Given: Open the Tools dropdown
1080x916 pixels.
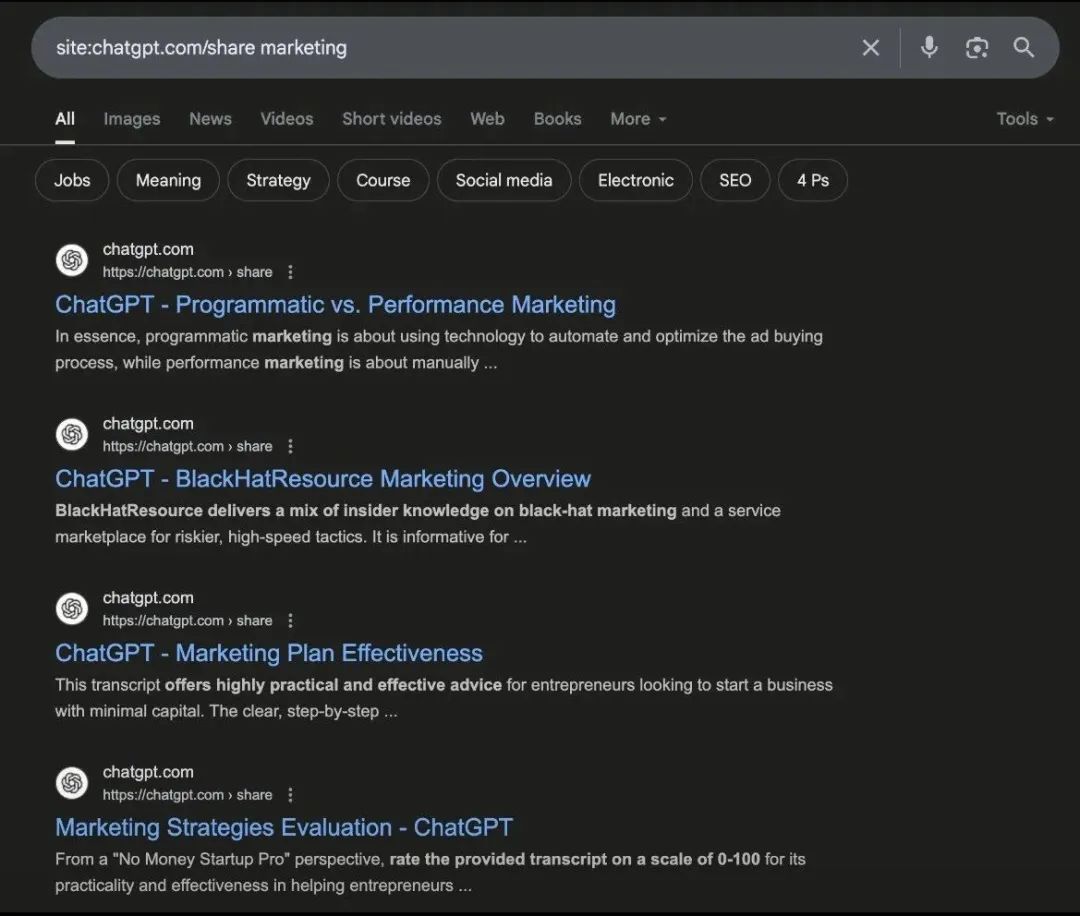Looking at the screenshot, I should [1024, 119].
